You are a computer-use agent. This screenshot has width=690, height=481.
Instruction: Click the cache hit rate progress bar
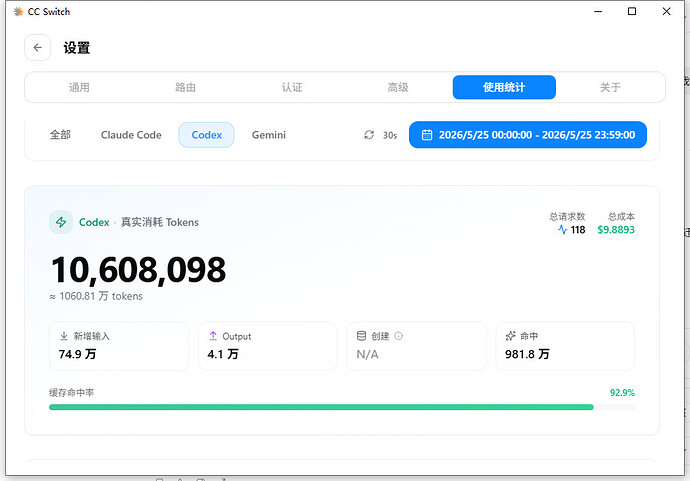[342, 407]
